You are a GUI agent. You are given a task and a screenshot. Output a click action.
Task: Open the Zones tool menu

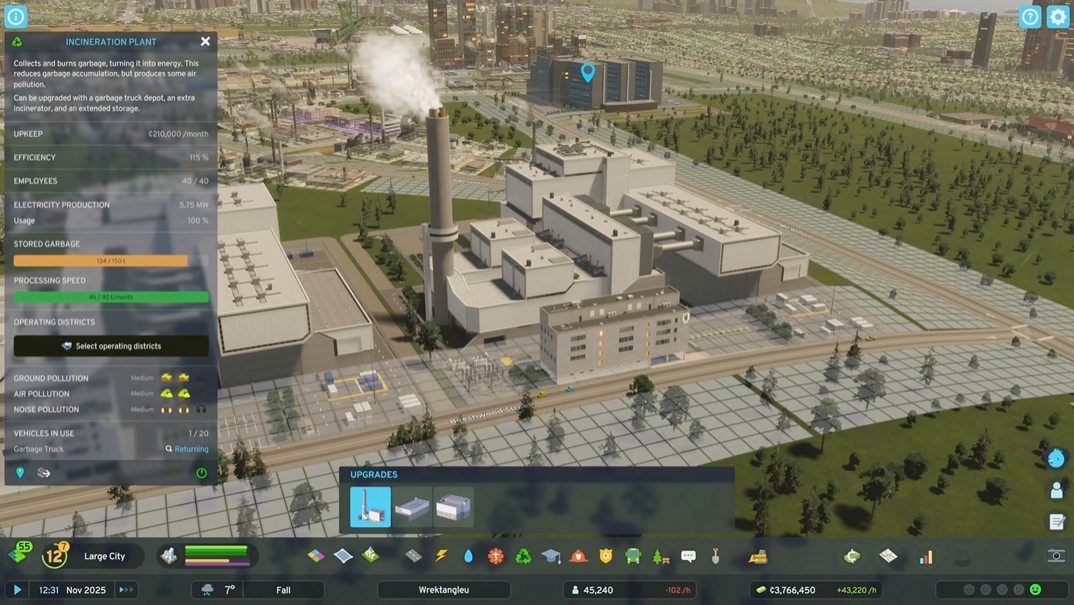[x=316, y=556]
